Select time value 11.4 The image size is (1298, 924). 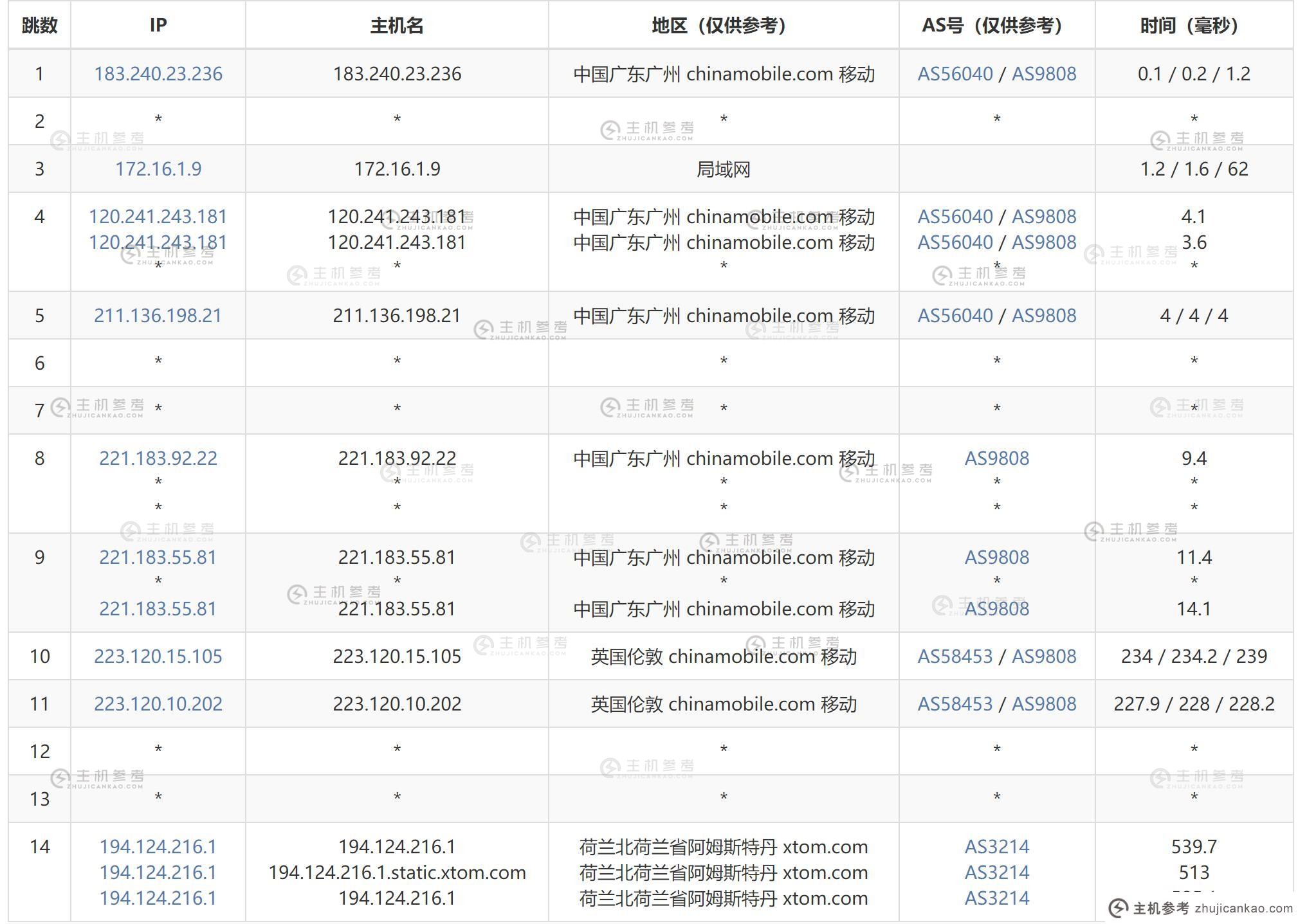1194,557
